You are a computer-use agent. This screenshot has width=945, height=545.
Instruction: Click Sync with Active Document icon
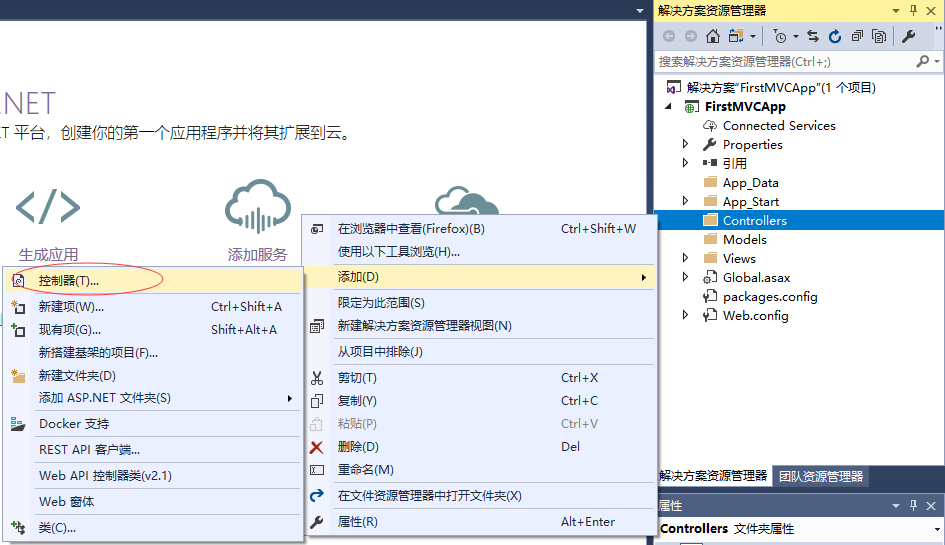(812, 36)
